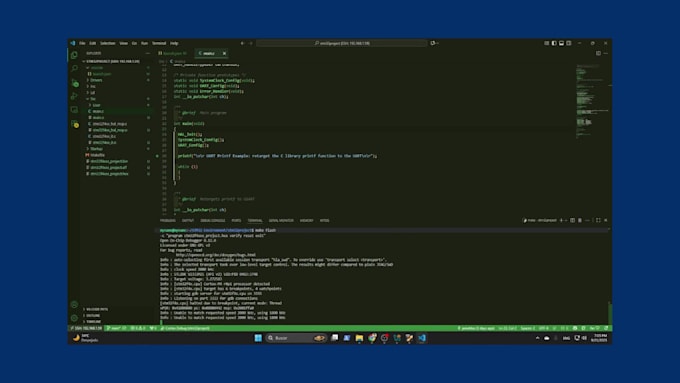This screenshot has width=680, height=383.
Task: Open the Extensions view with update badge
Action: pyautogui.click(x=75, y=124)
